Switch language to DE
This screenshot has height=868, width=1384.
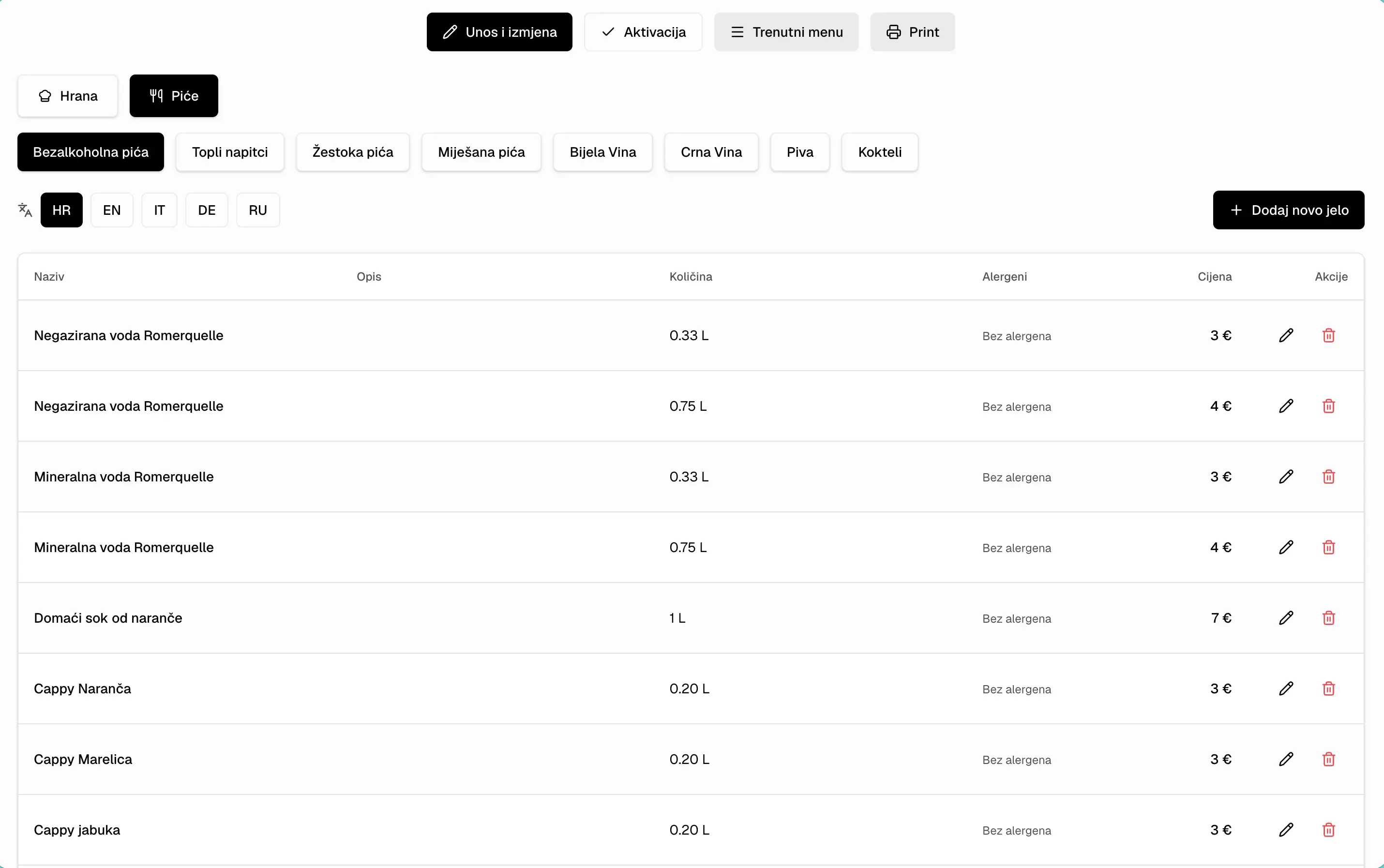tap(207, 210)
